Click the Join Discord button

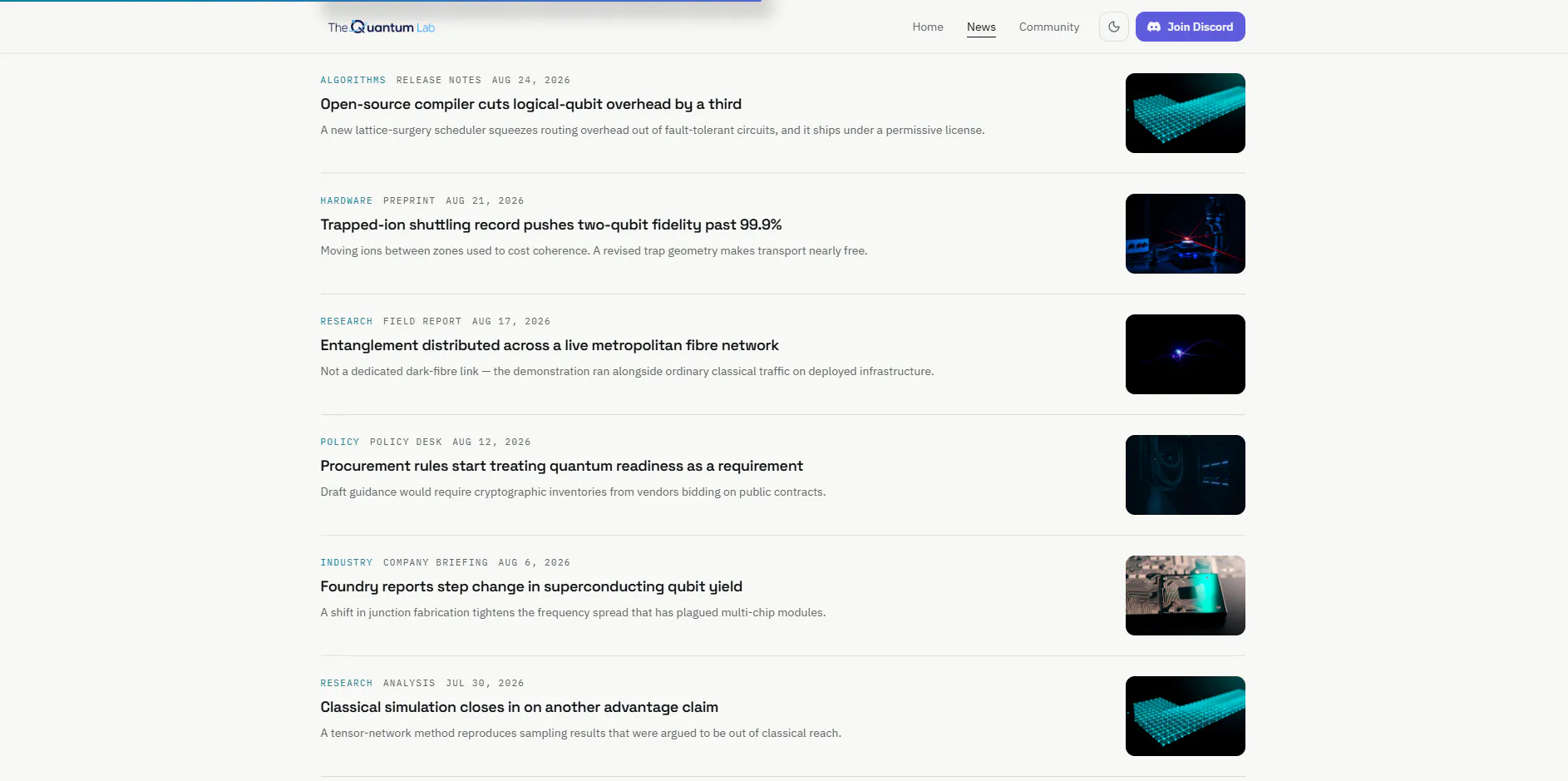[1190, 27]
